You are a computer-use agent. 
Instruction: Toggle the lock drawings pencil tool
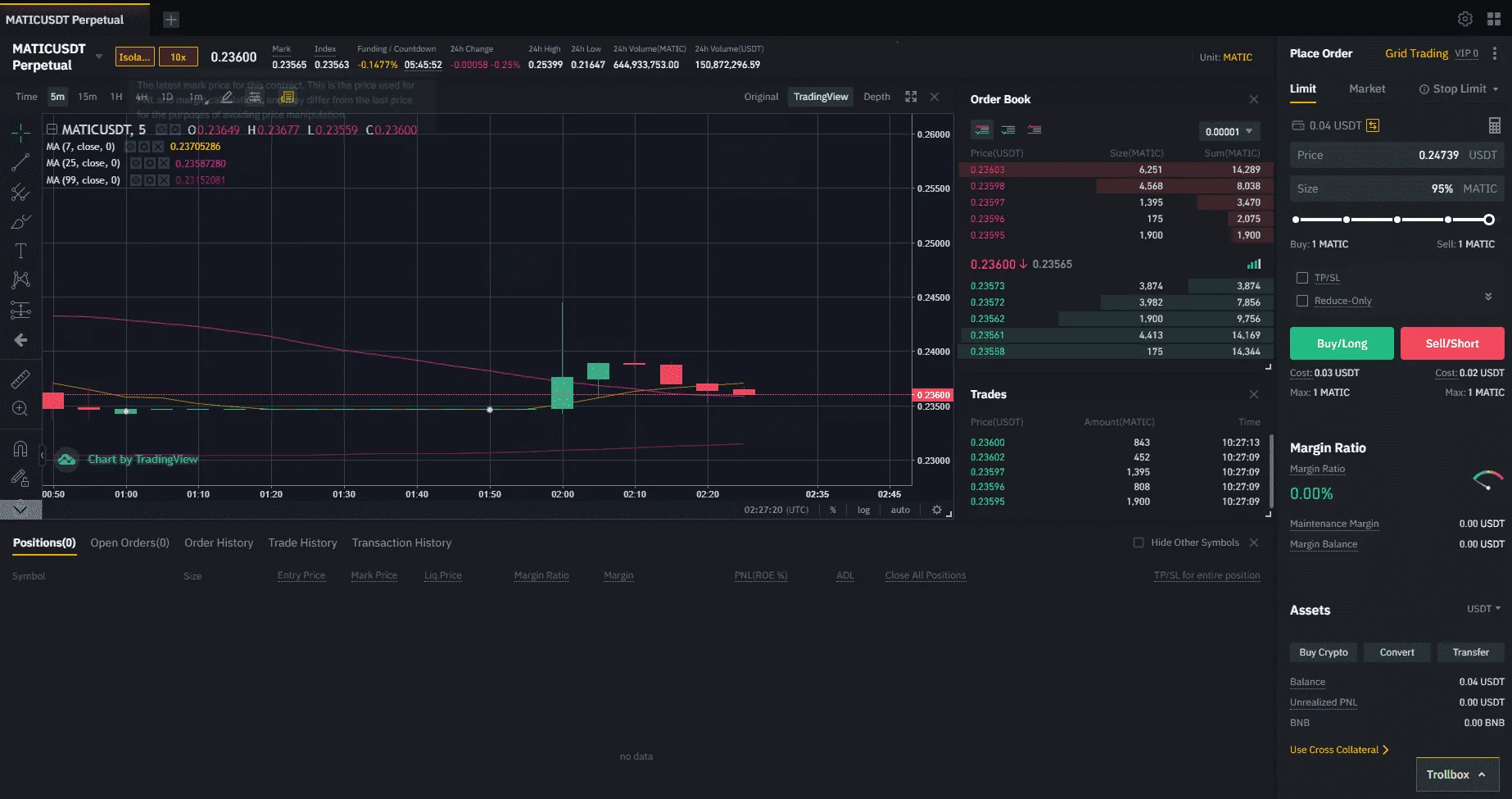pos(20,478)
